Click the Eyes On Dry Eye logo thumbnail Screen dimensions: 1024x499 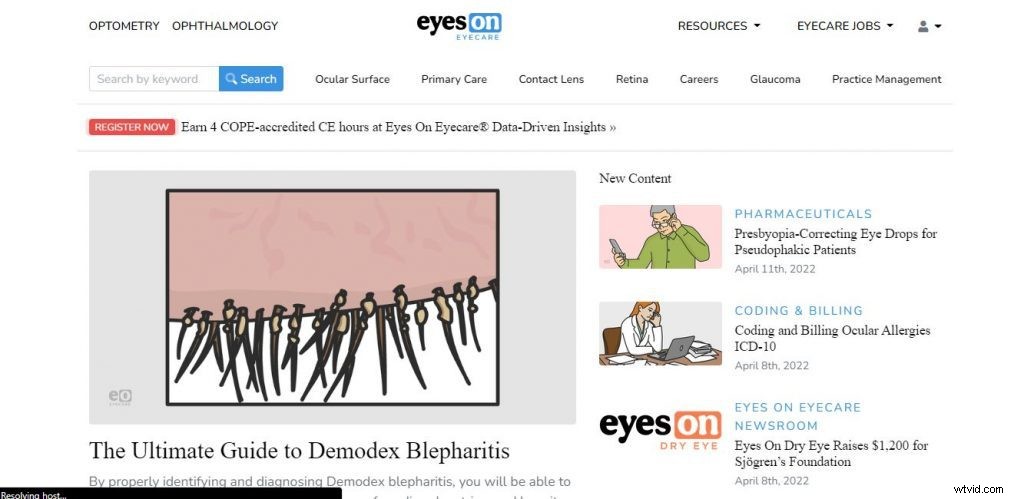point(660,430)
